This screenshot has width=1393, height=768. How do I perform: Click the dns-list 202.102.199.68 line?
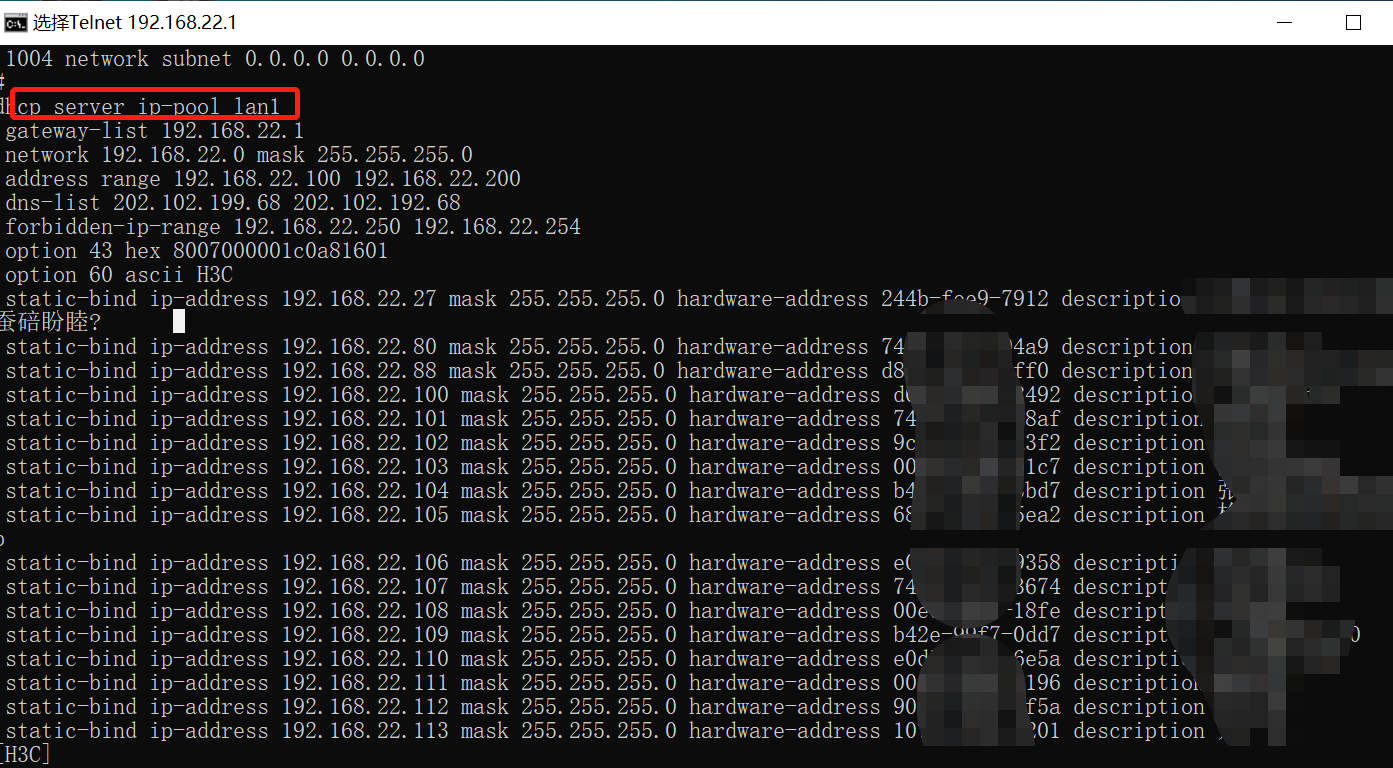click(232, 203)
